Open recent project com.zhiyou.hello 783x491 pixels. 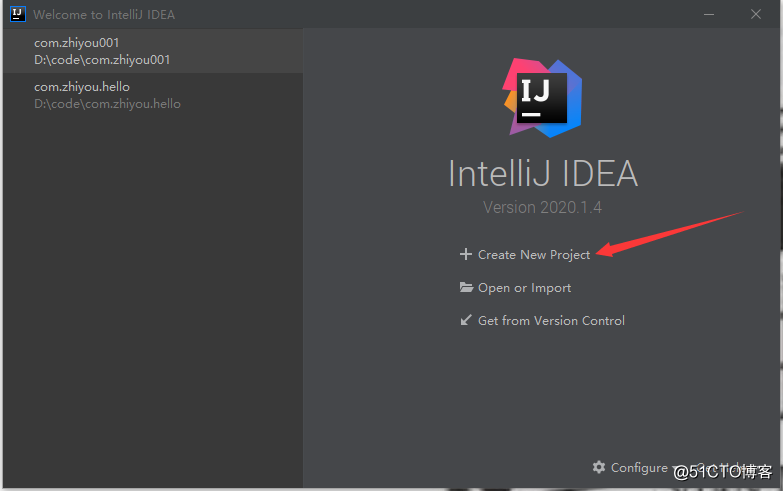click(82, 87)
